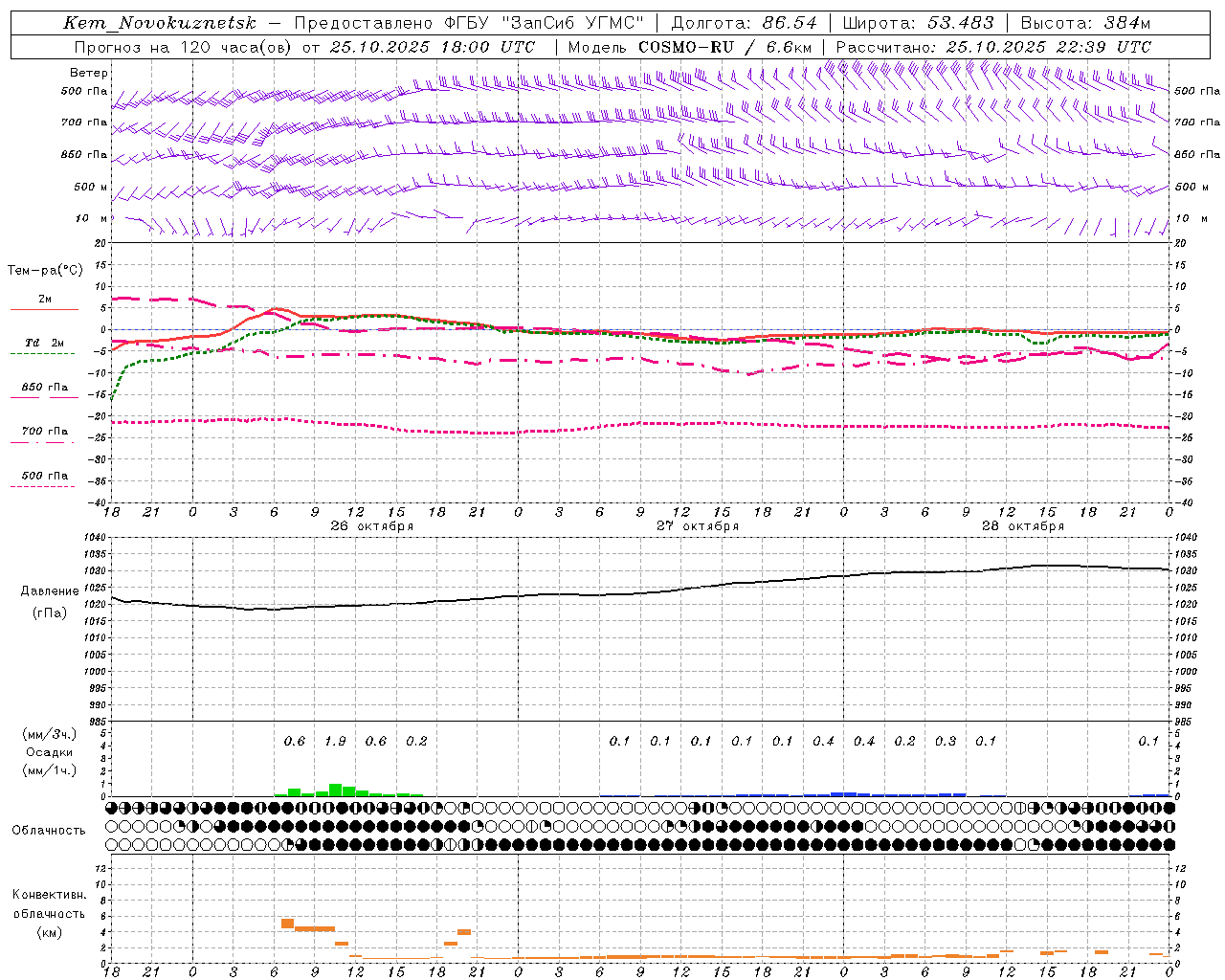Click the '2м' temperature legend entry

coord(45,300)
